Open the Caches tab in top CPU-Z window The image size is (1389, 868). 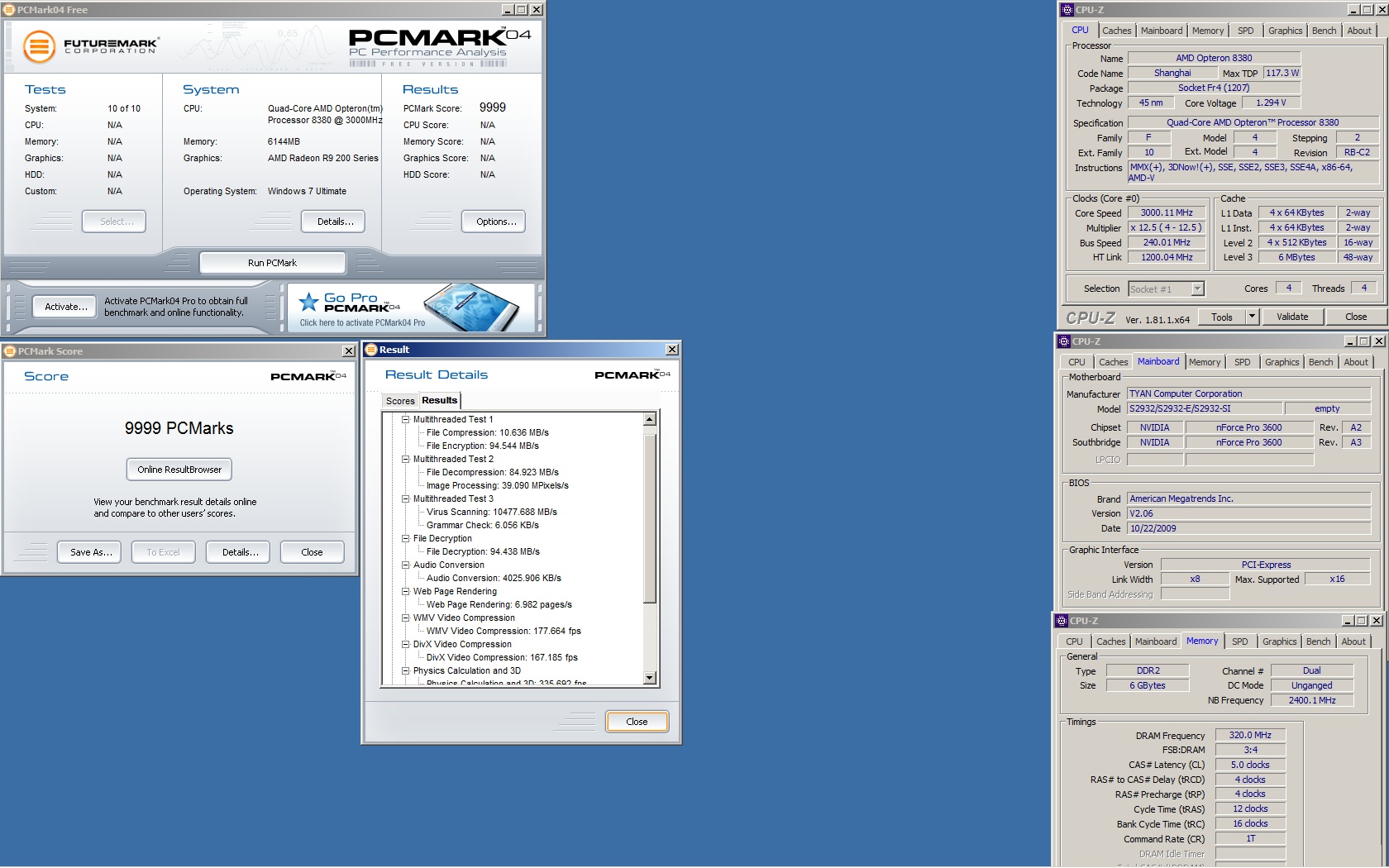[x=1116, y=31]
